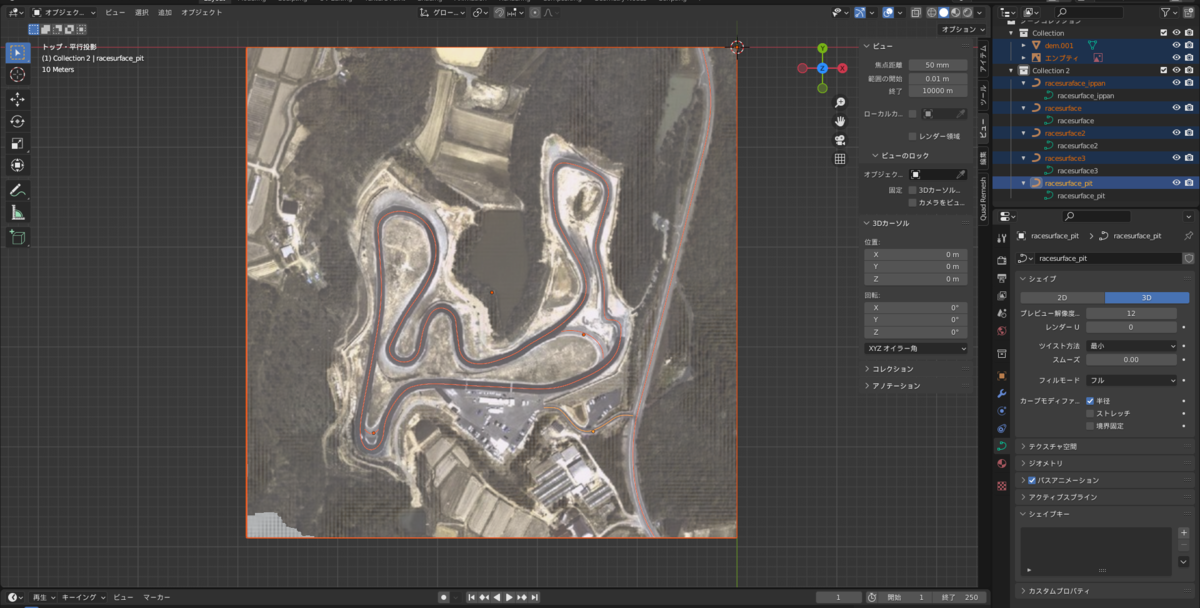Open the 追加 menu in the header
This screenshot has height=608, width=1200.
click(x=164, y=13)
